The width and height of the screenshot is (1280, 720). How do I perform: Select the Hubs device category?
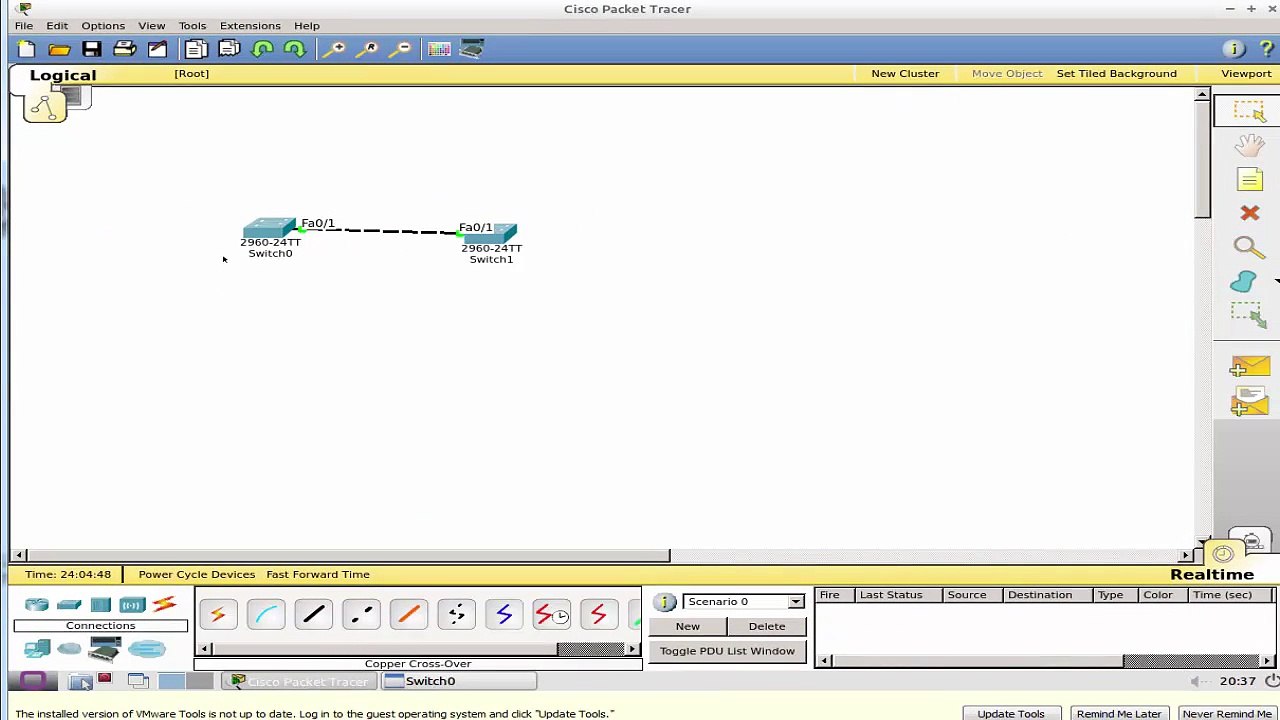(101, 605)
